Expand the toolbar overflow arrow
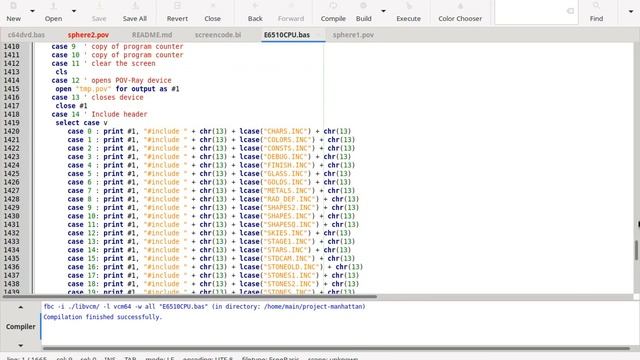The image size is (640, 360). coord(631,11)
